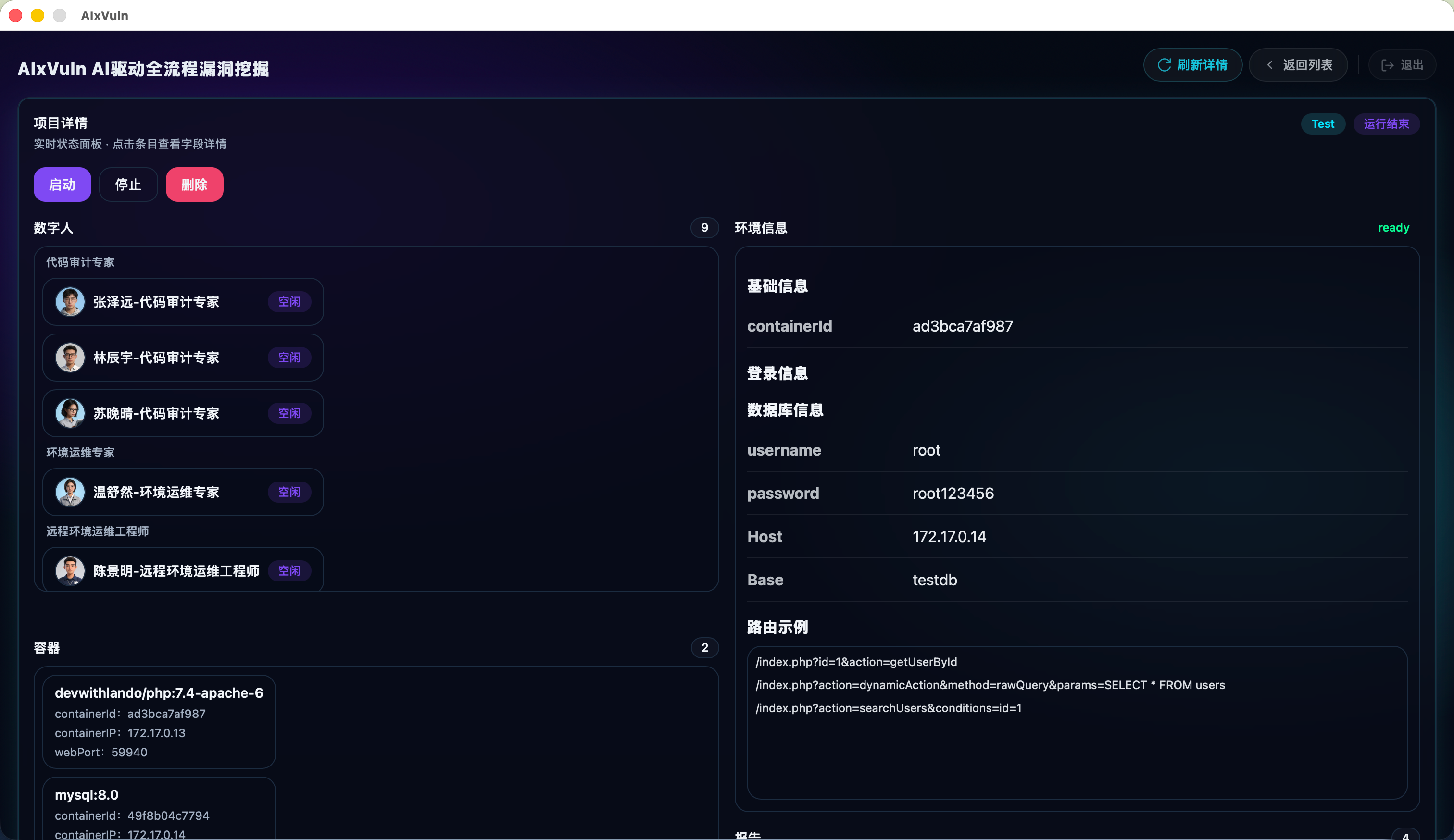Click the Base field label
The image size is (1454, 840).
pyautogui.click(x=765, y=580)
